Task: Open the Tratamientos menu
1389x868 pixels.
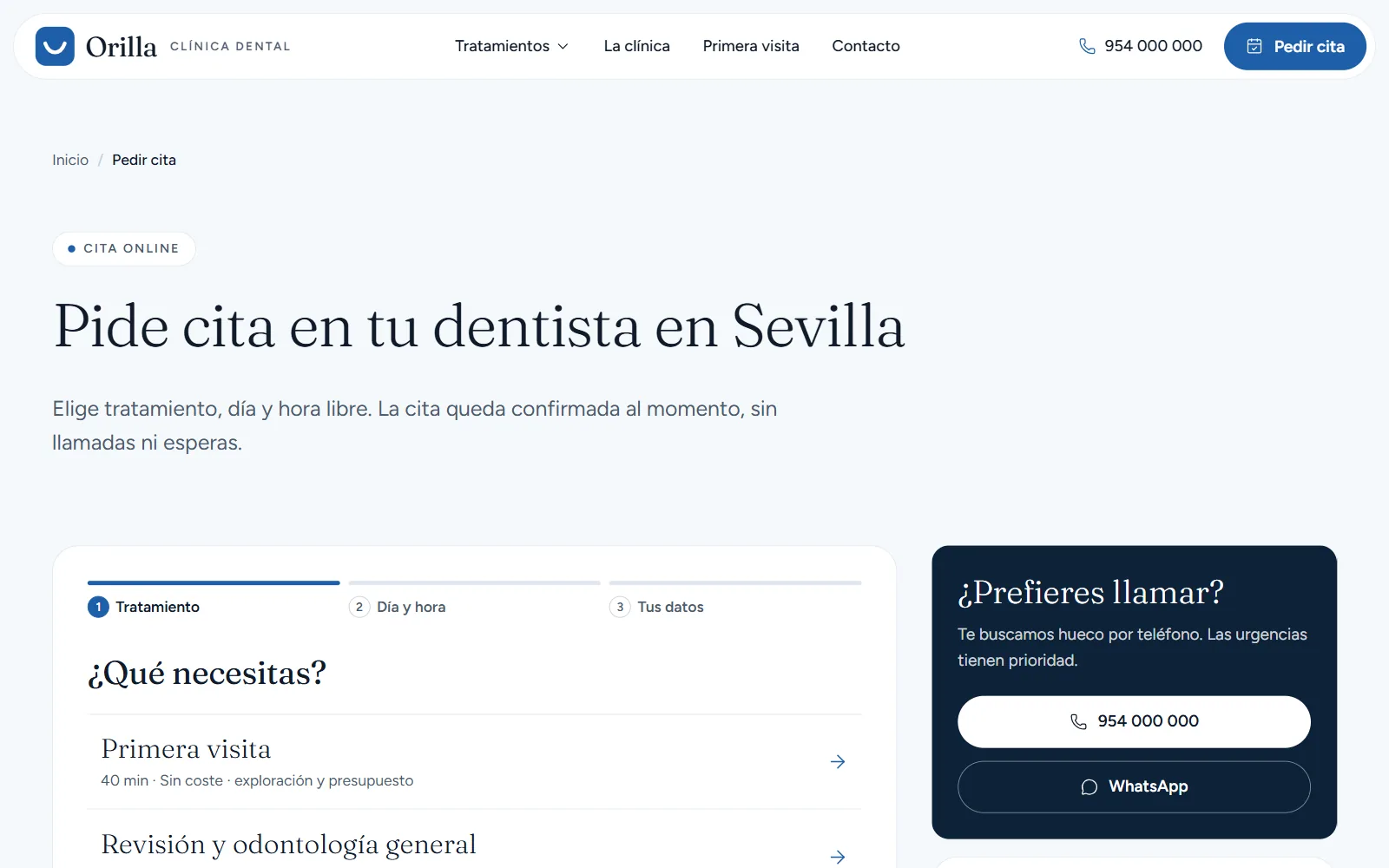Action: 511,46
